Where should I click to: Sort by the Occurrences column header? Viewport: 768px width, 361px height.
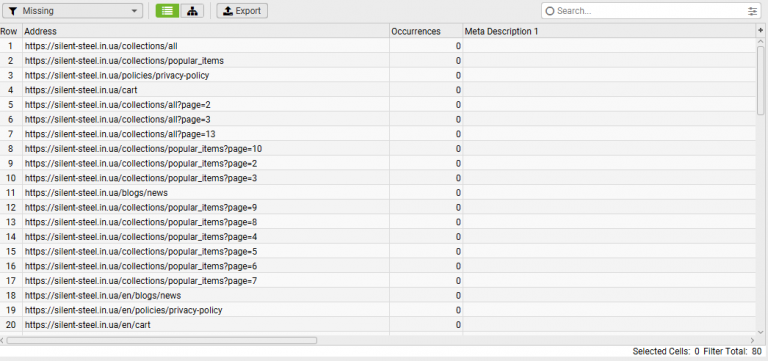coord(426,31)
